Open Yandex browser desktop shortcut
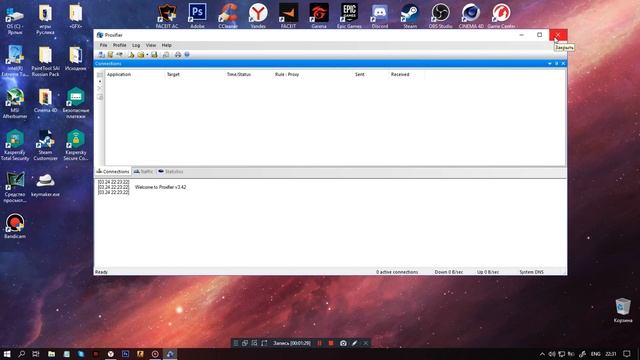 pos(258,16)
